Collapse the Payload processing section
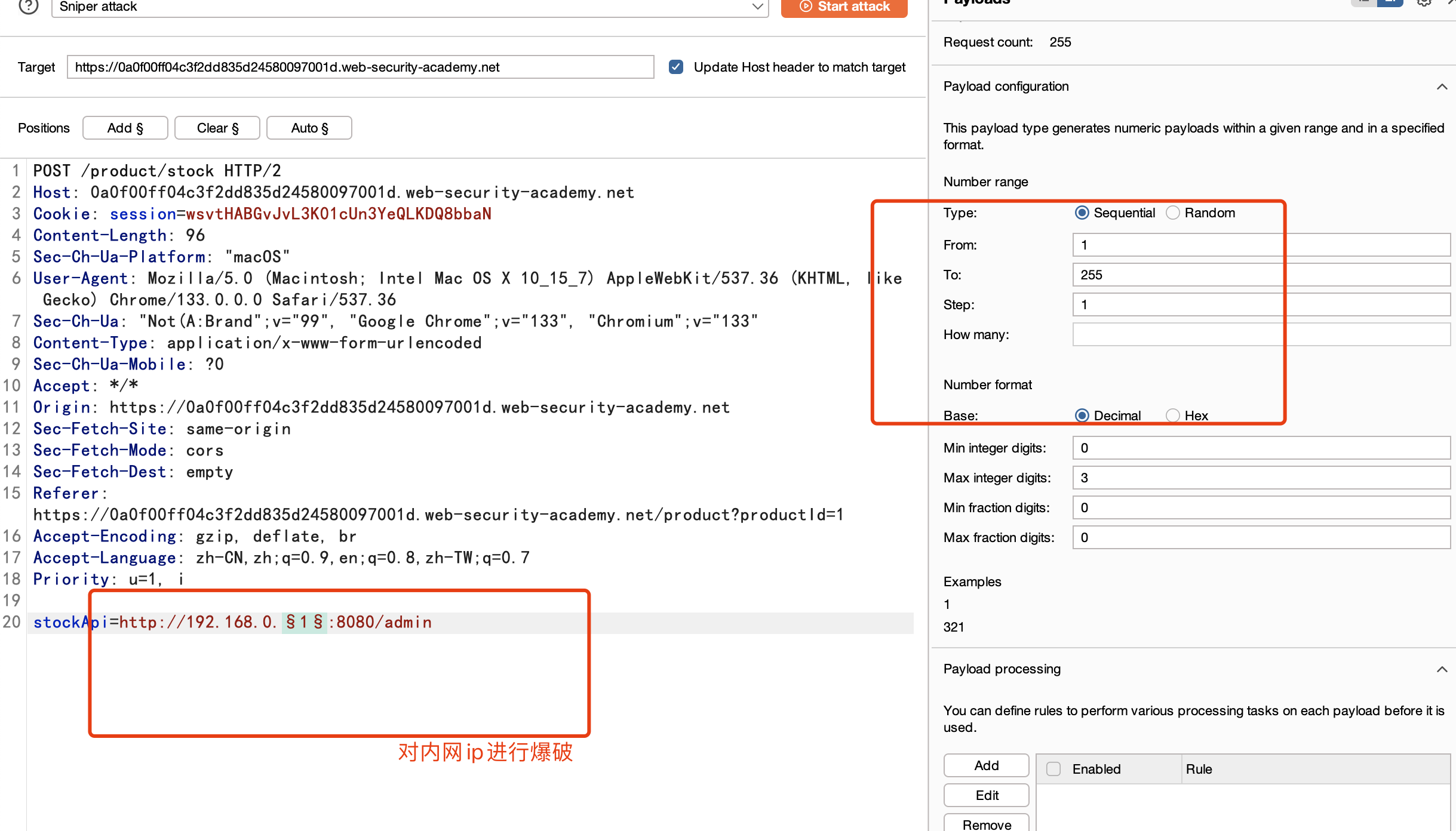This screenshot has width=1456, height=831. click(x=1442, y=669)
